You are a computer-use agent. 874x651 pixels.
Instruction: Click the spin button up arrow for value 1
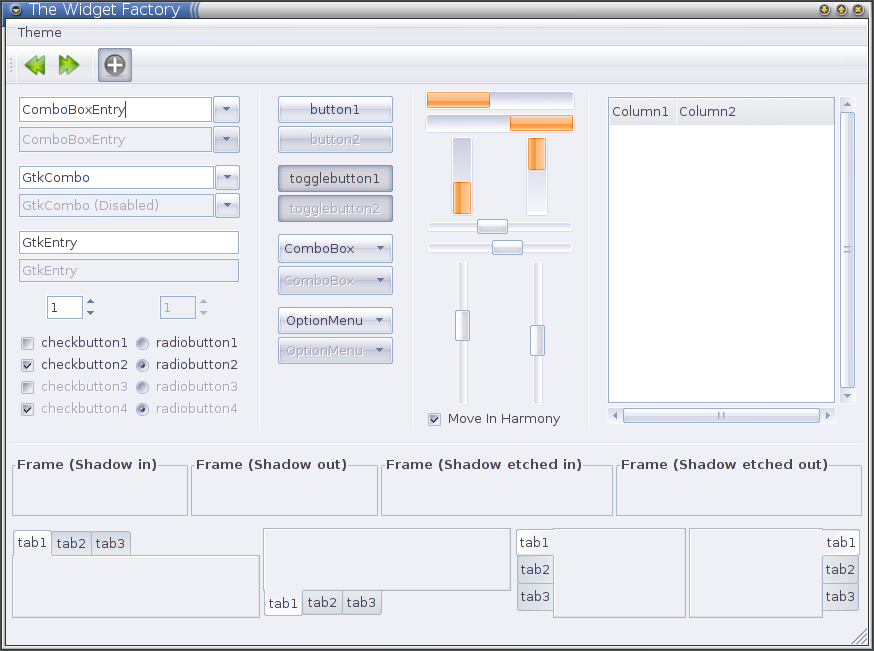pyautogui.click(x=90, y=302)
